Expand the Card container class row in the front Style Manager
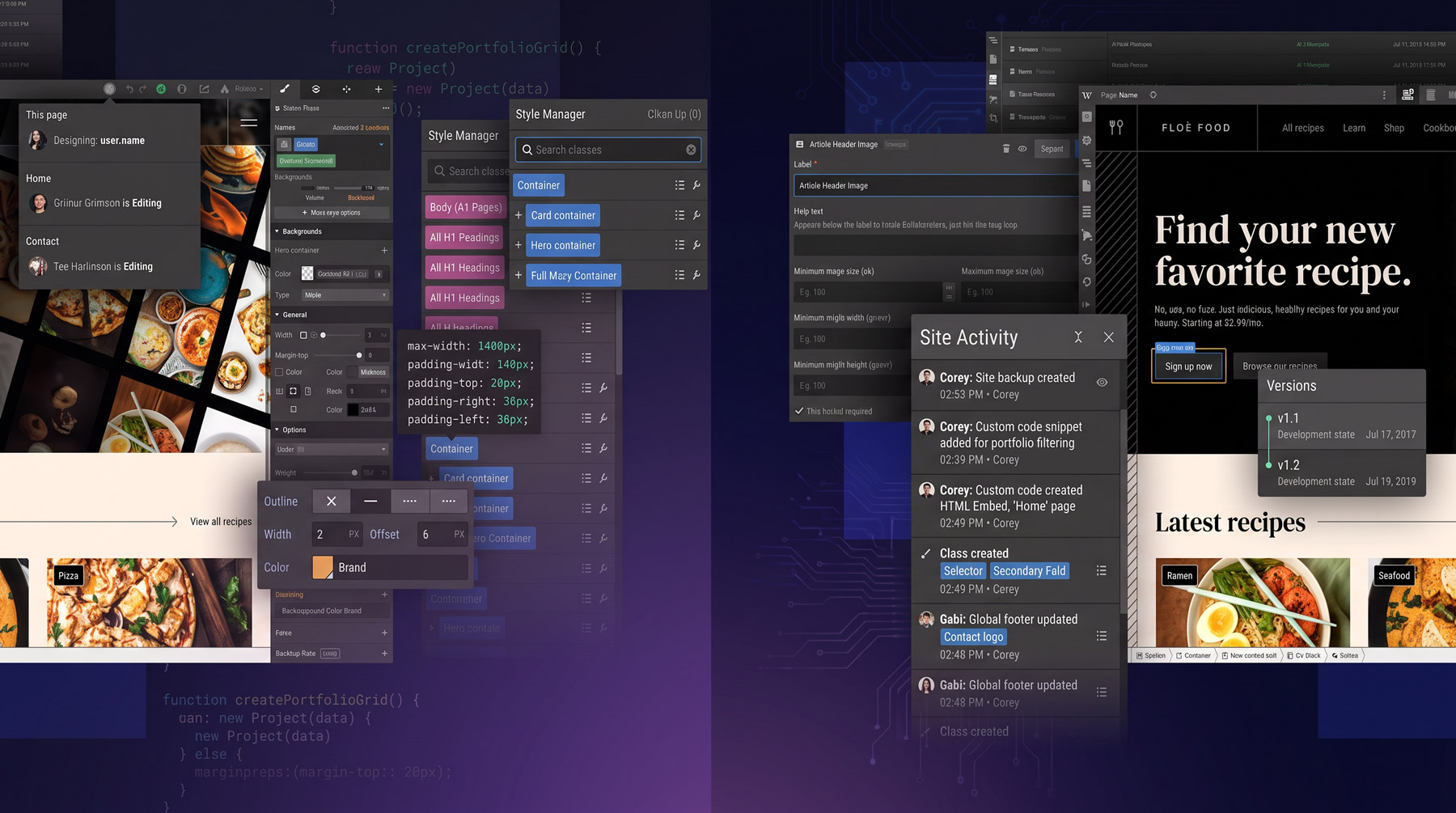Viewport: 1456px width, 813px height. (x=518, y=215)
